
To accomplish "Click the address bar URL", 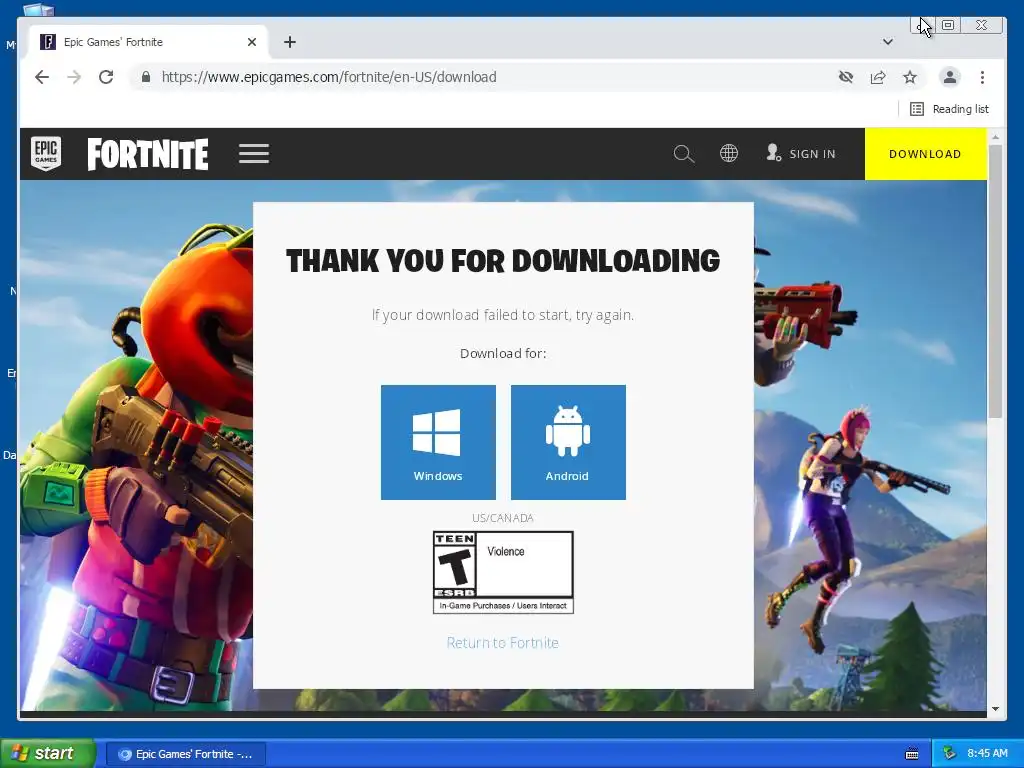I will pyautogui.click(x=329, y=77).
